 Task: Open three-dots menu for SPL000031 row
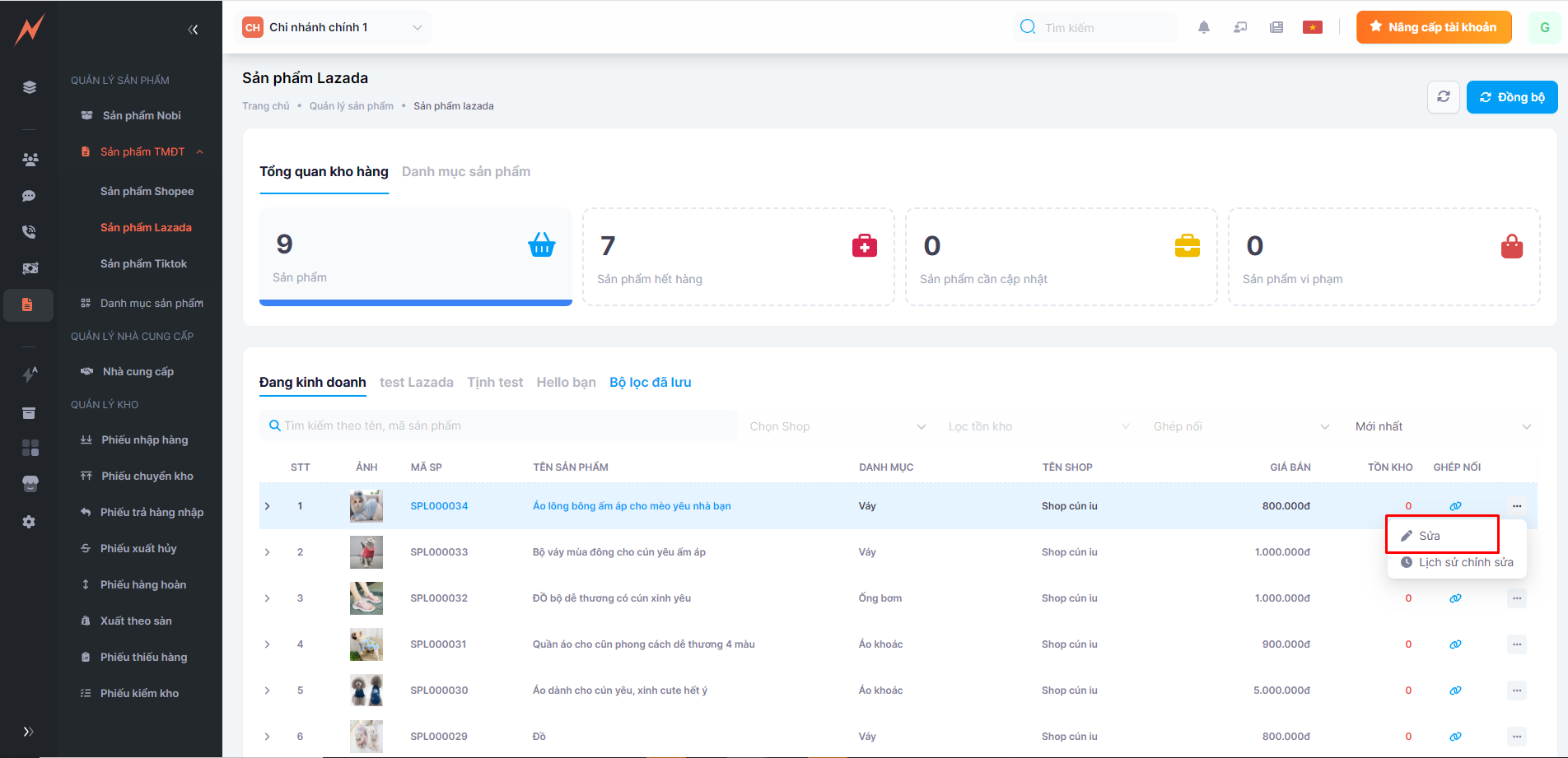coord(1516,644)
